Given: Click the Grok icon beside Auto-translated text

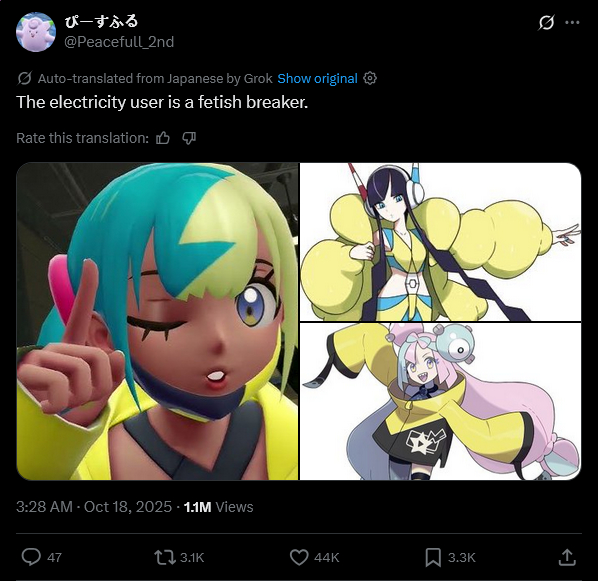Looking at the screenshot, I should click(x=24, y=79).
